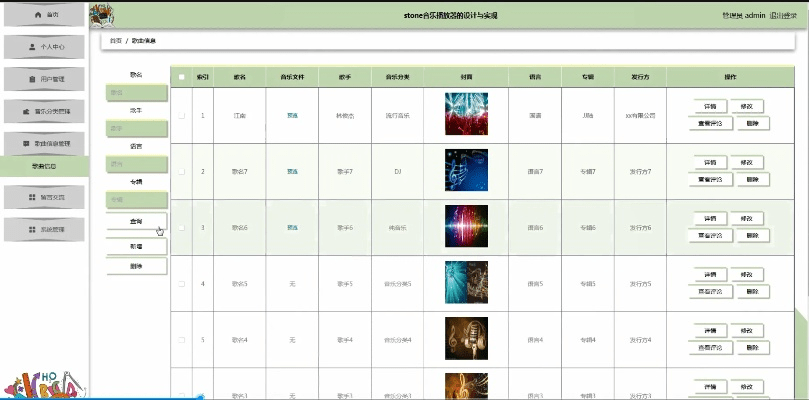Viewport: 809px width, 400px height.
Task: Tick the select-all checkbox in table header
Action: point(181,77)
